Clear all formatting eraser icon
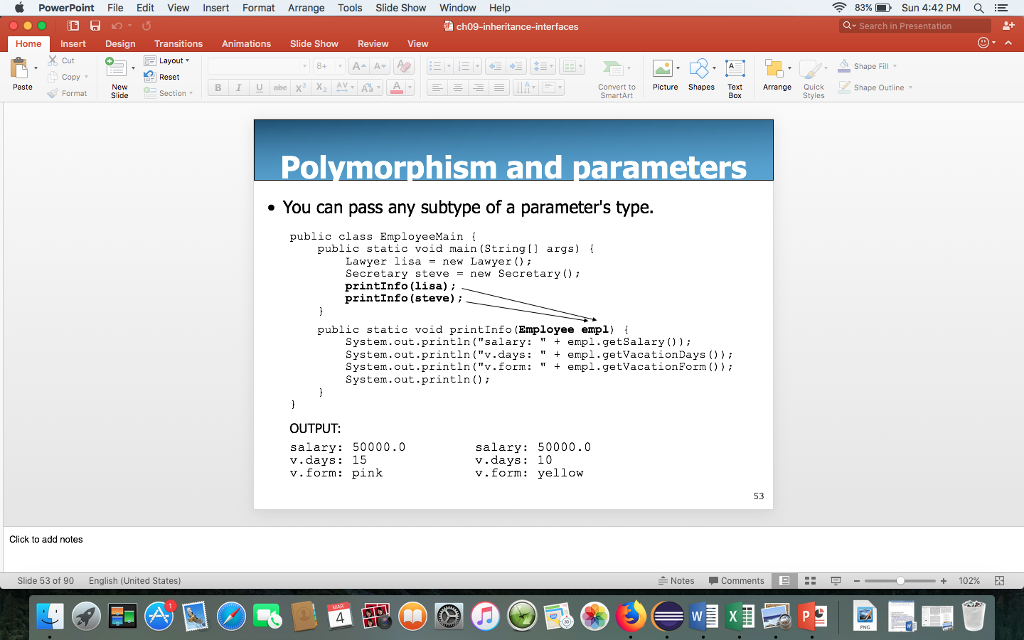 coord(404,66)
